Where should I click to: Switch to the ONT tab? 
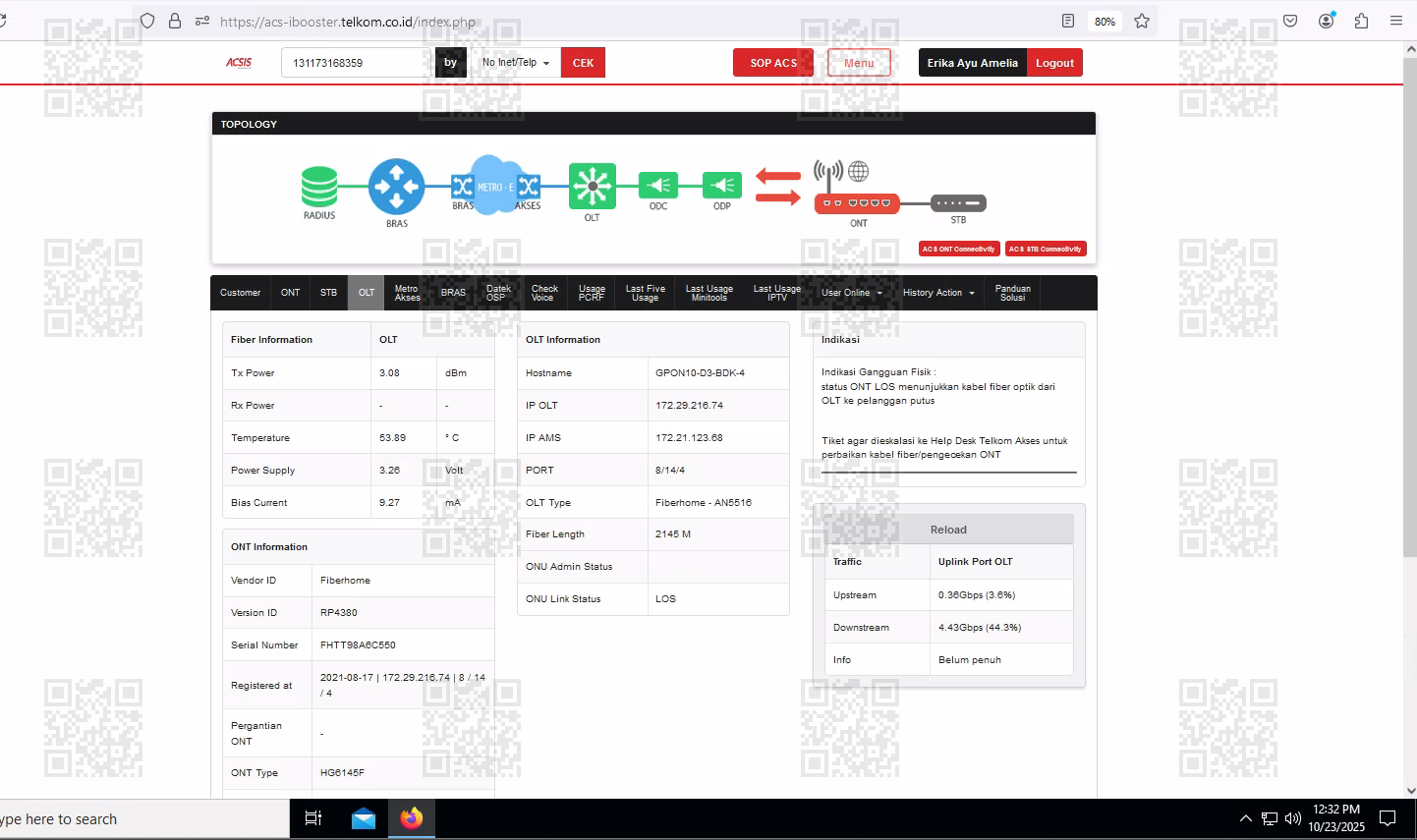point(290,293)
